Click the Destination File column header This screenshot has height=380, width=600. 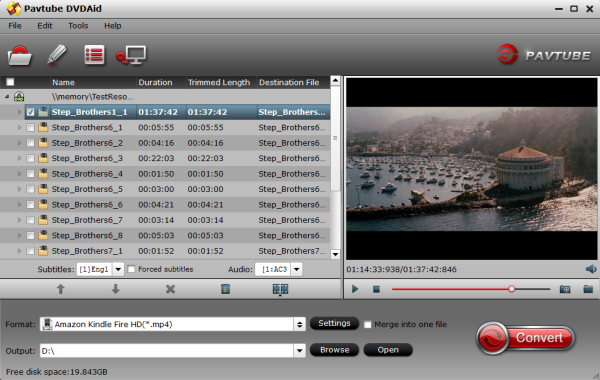tap(293, 82)
